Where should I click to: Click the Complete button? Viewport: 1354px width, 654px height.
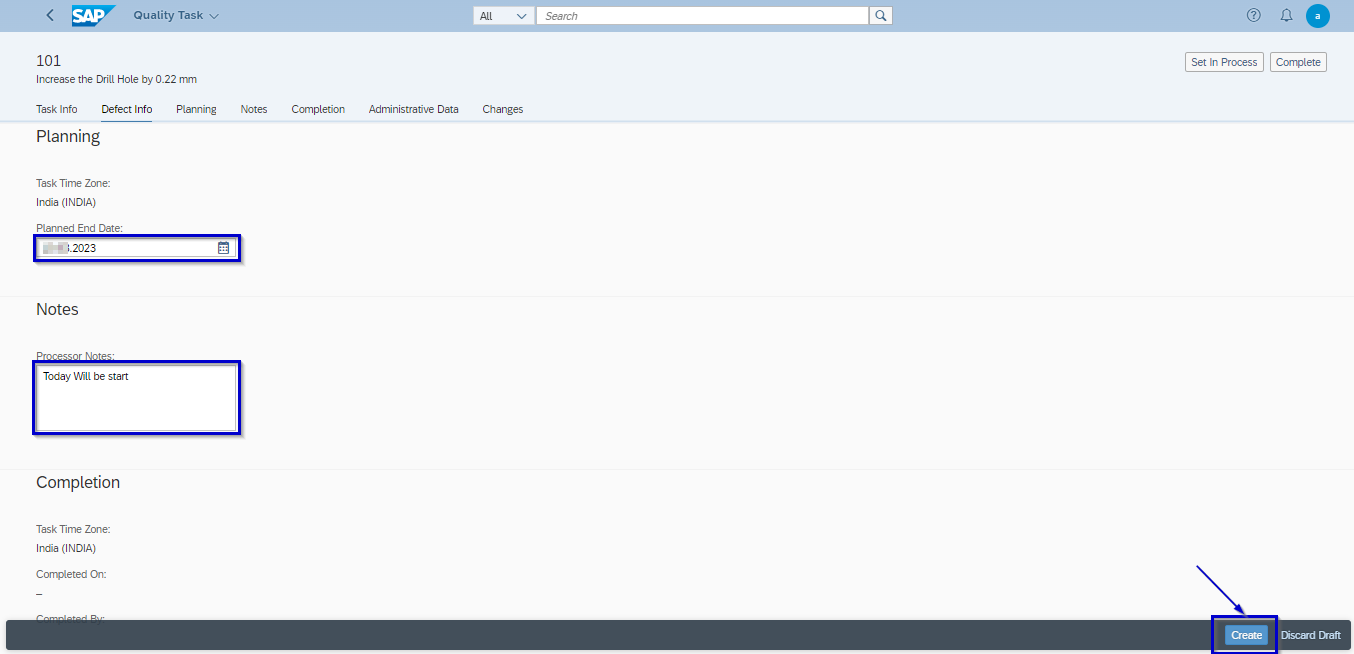pos(1298,62)
